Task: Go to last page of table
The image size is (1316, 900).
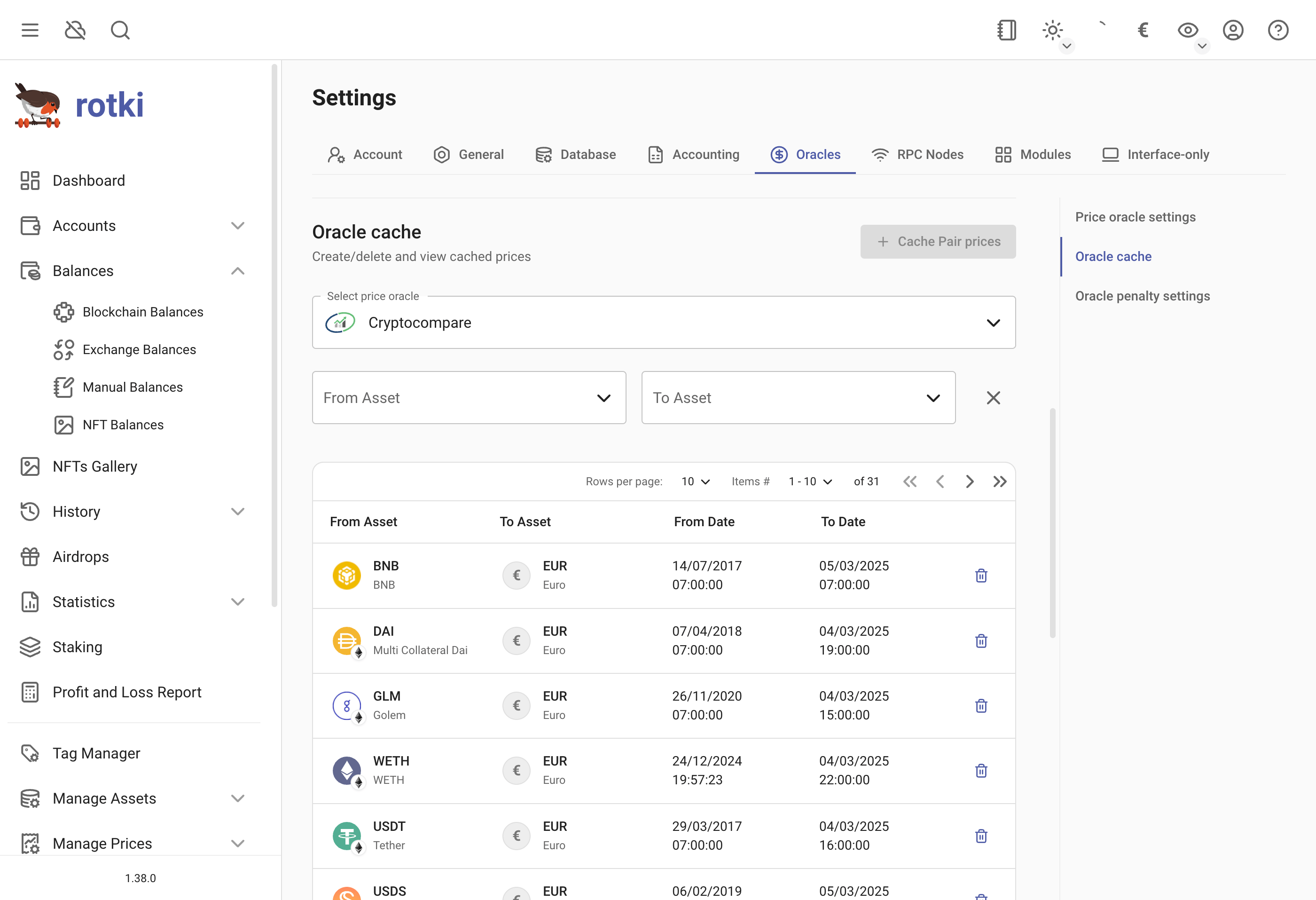Action: 1000,482
